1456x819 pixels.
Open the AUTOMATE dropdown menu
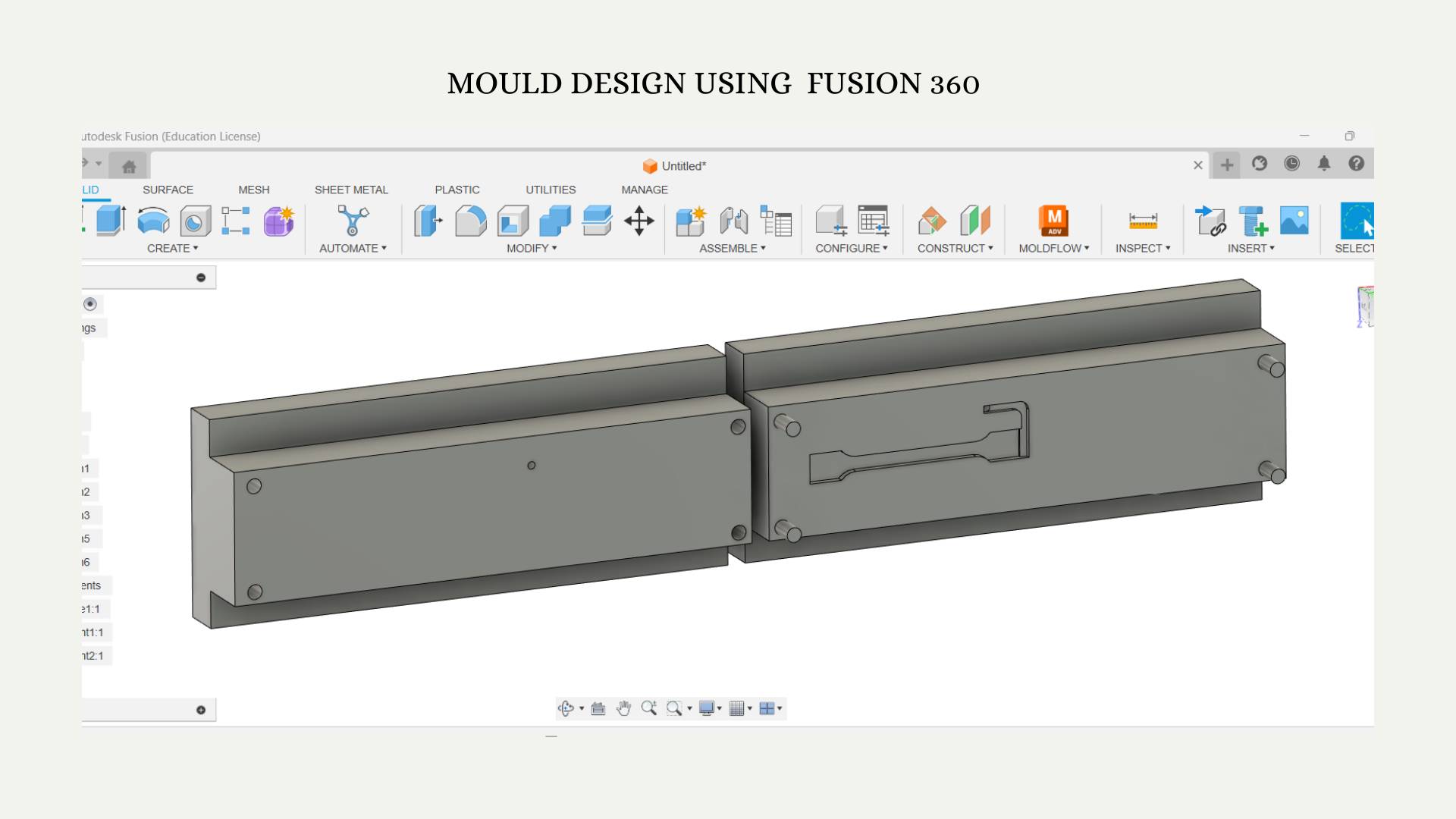(x=353, y=248)
